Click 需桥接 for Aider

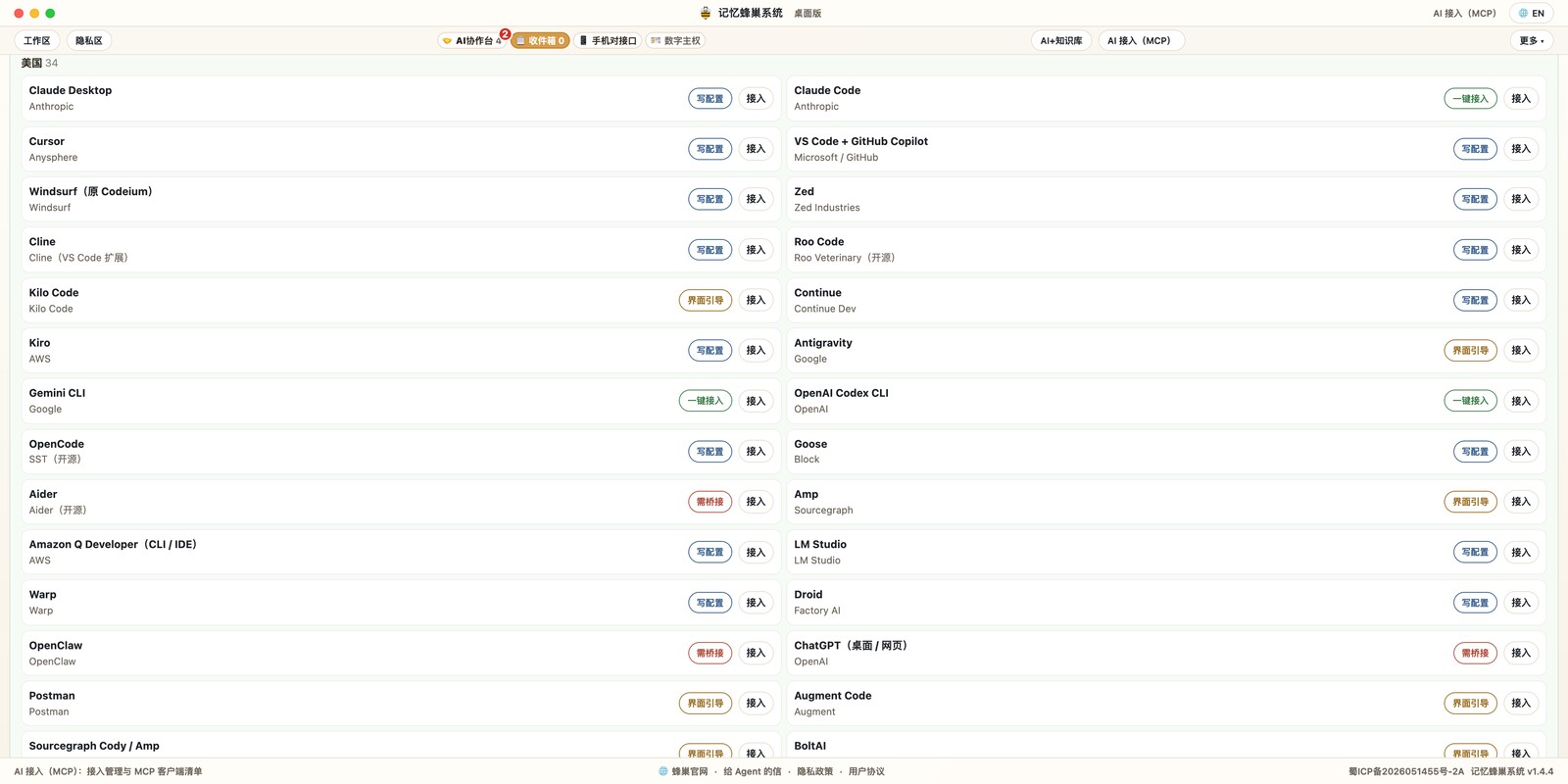pyautogui.click(x=710, y=502)
